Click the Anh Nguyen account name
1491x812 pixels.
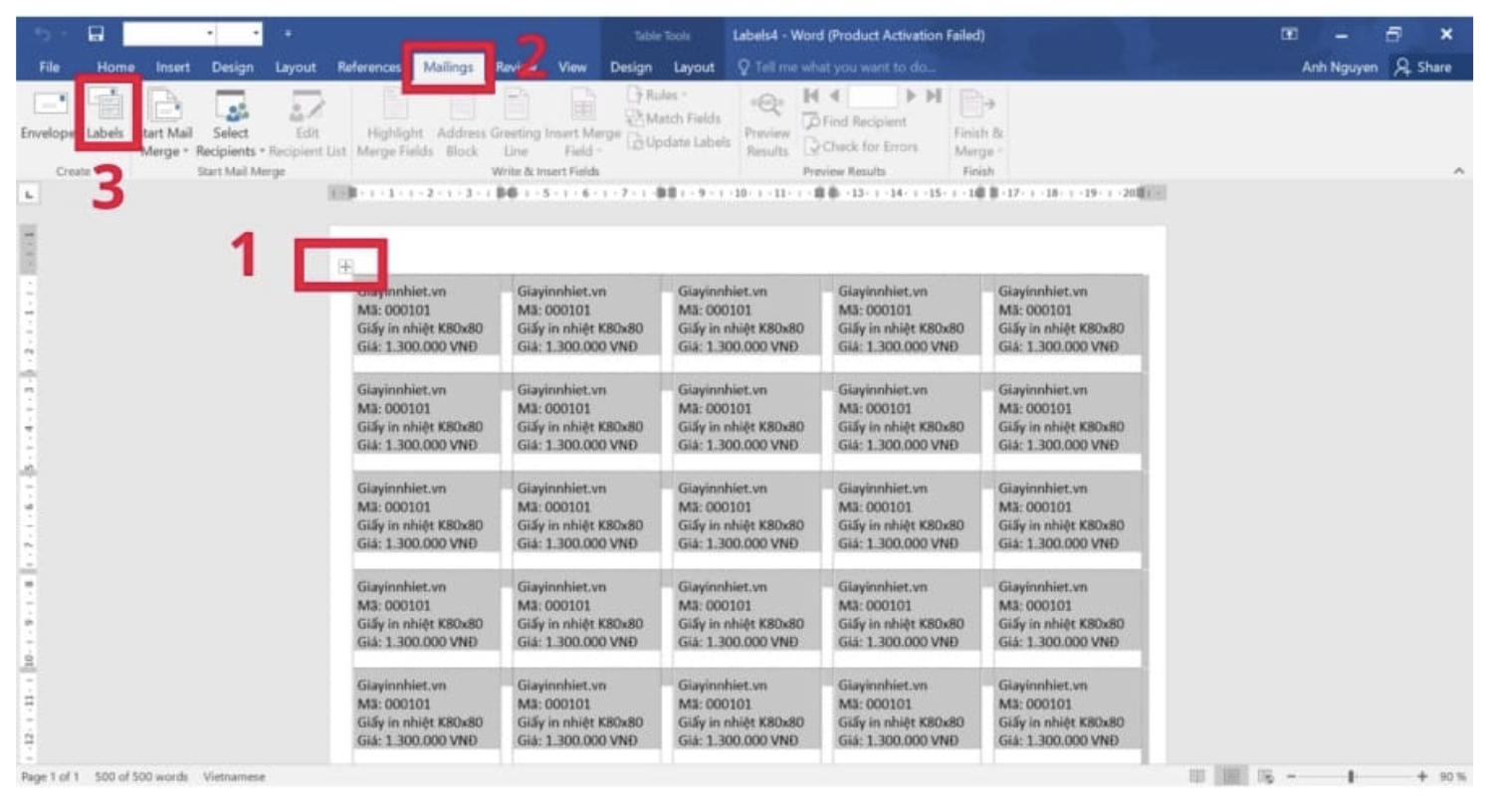1339,67
